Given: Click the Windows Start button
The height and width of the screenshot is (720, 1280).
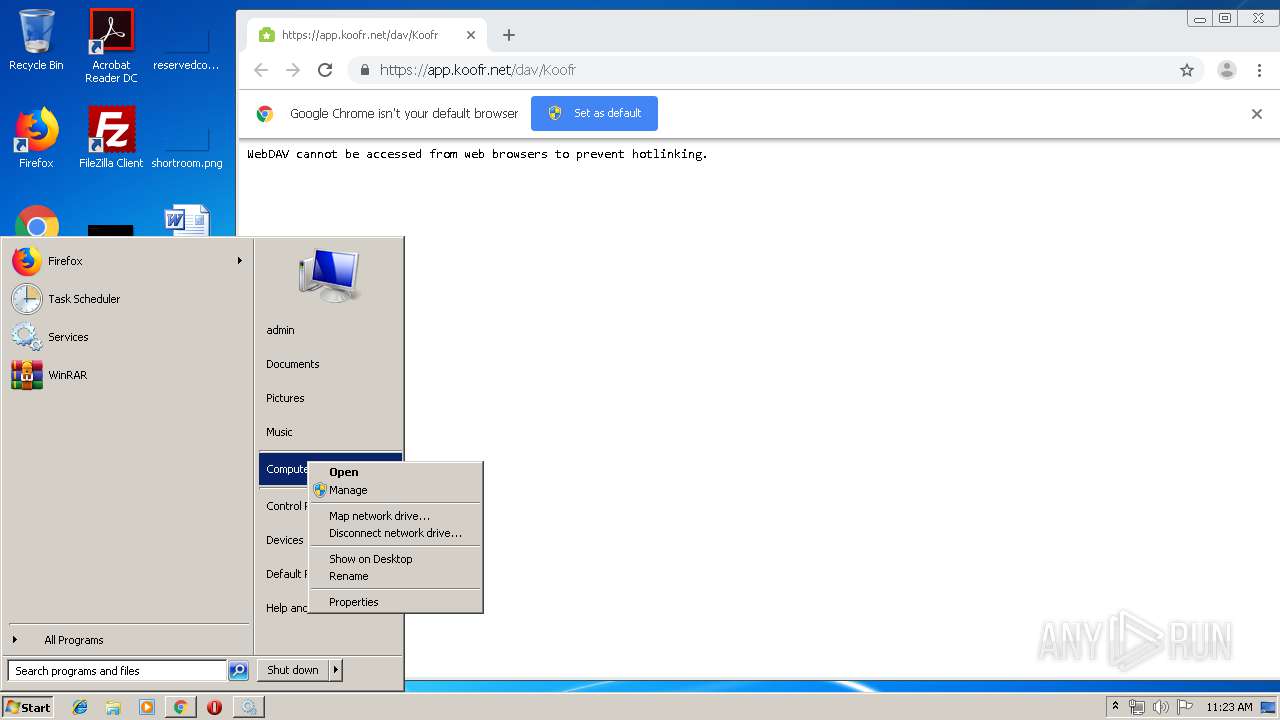Looking at the screenshot, I should coord(28,707).
